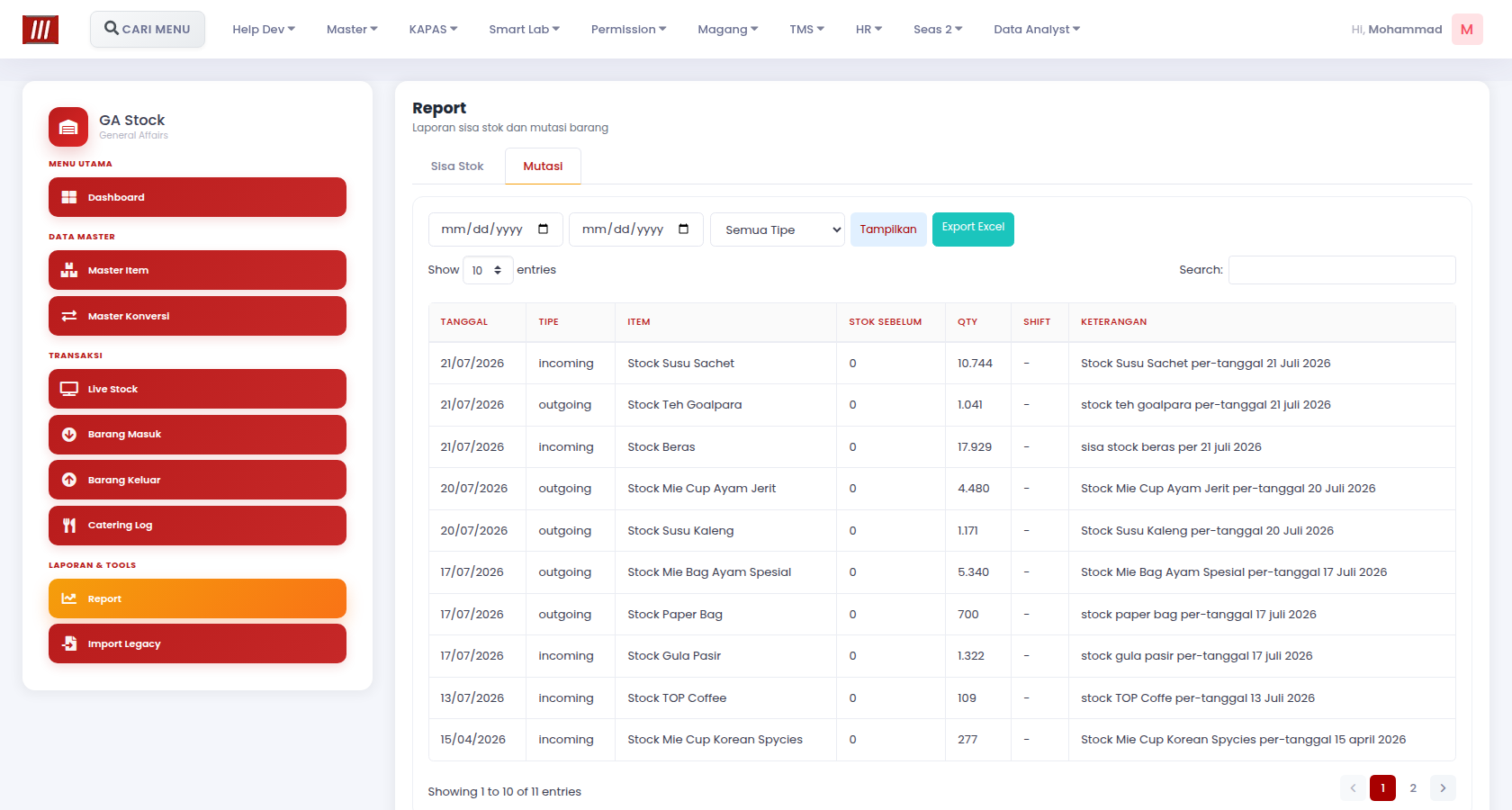Click the Export Excel button
The width and height of the screenshot is (1512, 810).
point(973,229)
